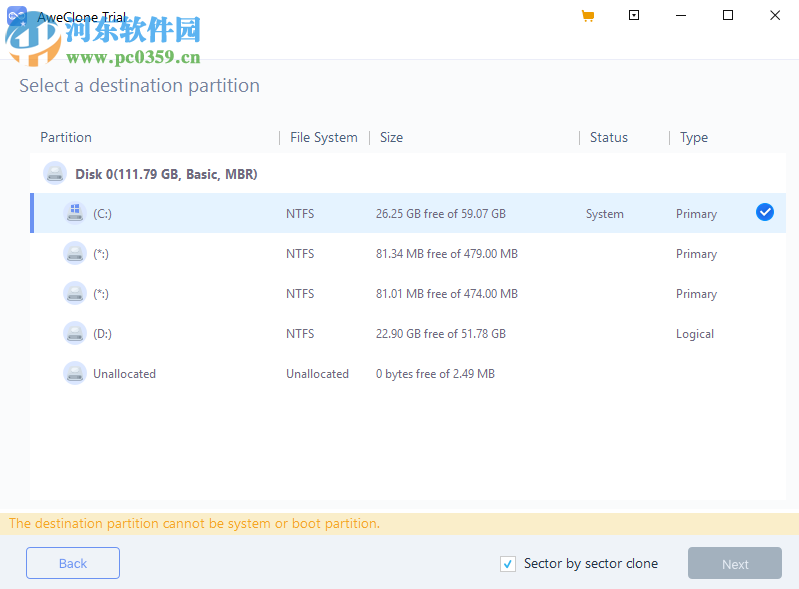Click the shopping cart purchase icon
Viewport: 799px width, 589px height.
pos(587,16)
